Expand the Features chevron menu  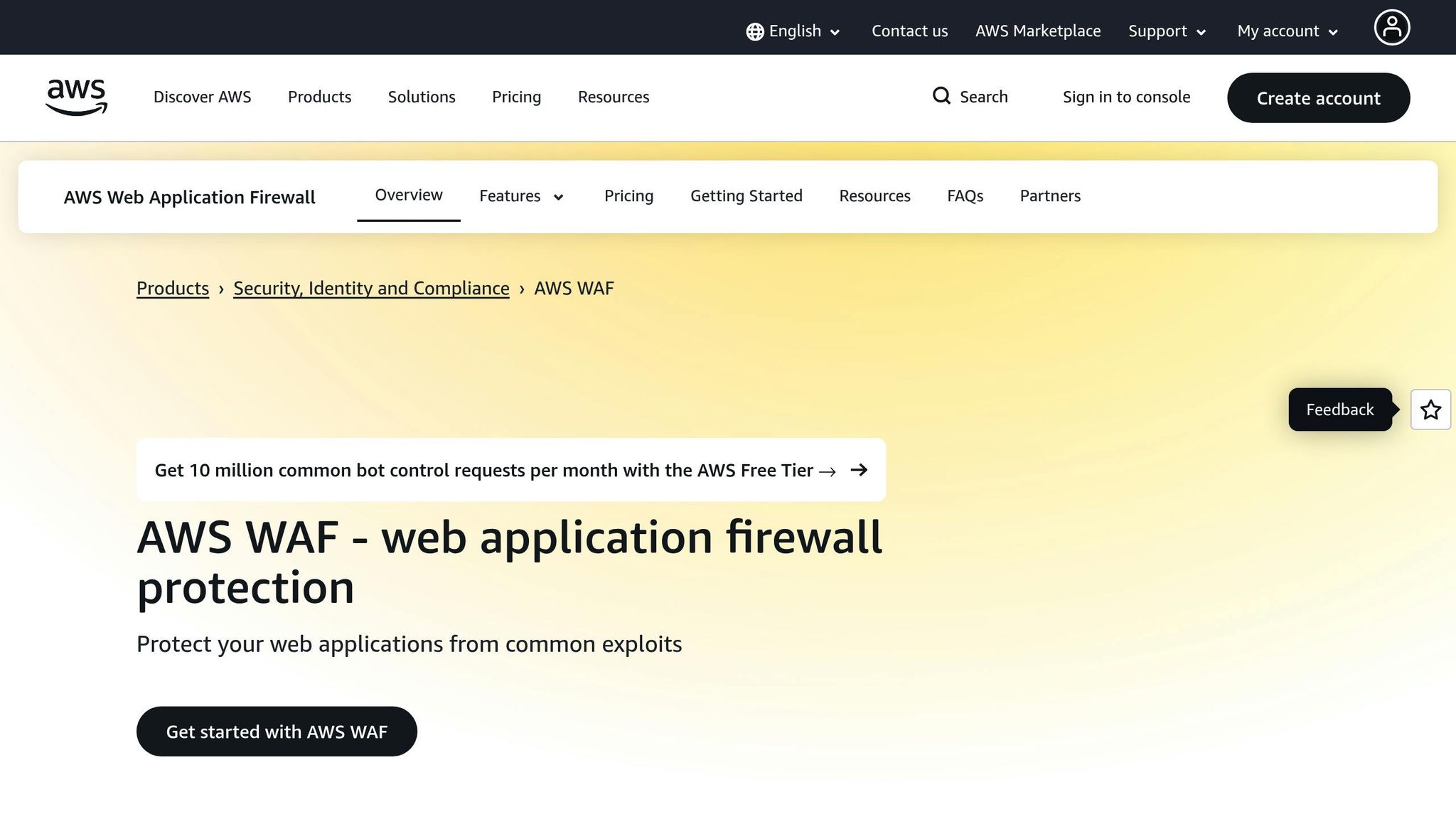coord(558,197)
